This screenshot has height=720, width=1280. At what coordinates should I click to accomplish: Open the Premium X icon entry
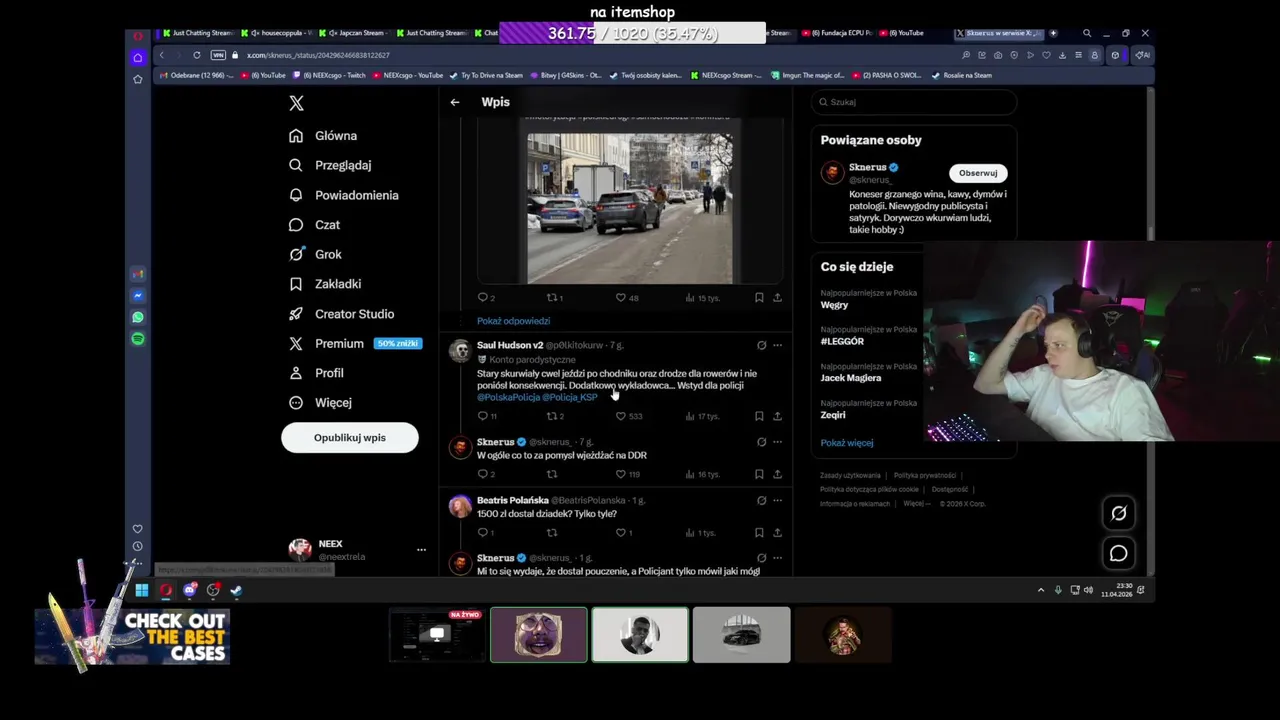[x=296, y=343]
